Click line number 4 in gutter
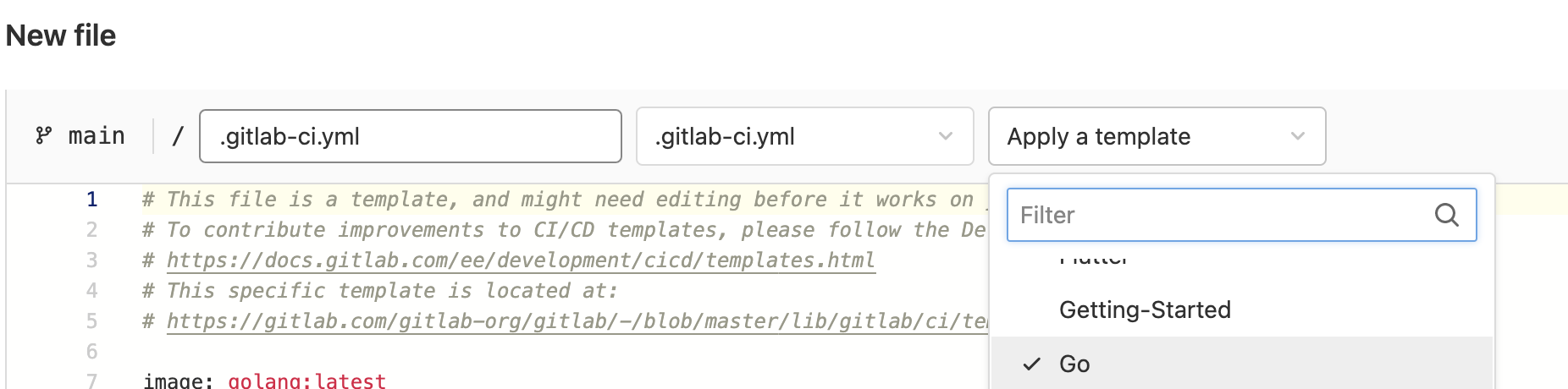 pyautogui.click(x=91, y=291)
